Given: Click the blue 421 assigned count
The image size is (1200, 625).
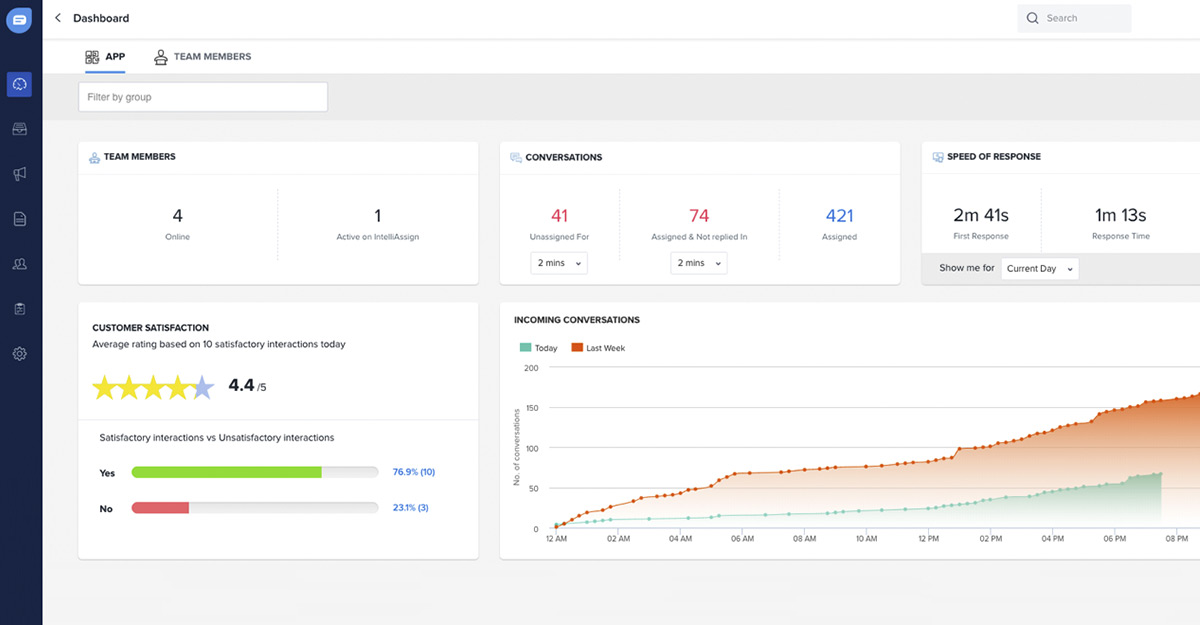Looking at the screenshot, I should pyautogui.click(x=840, y=216).
